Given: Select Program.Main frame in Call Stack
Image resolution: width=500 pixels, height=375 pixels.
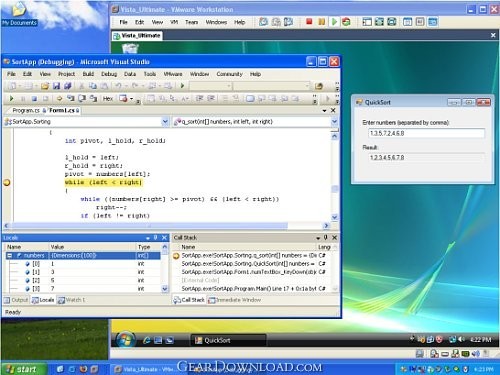Looking at the screenshot, I should pyautogui.click(x=253, y=288).
